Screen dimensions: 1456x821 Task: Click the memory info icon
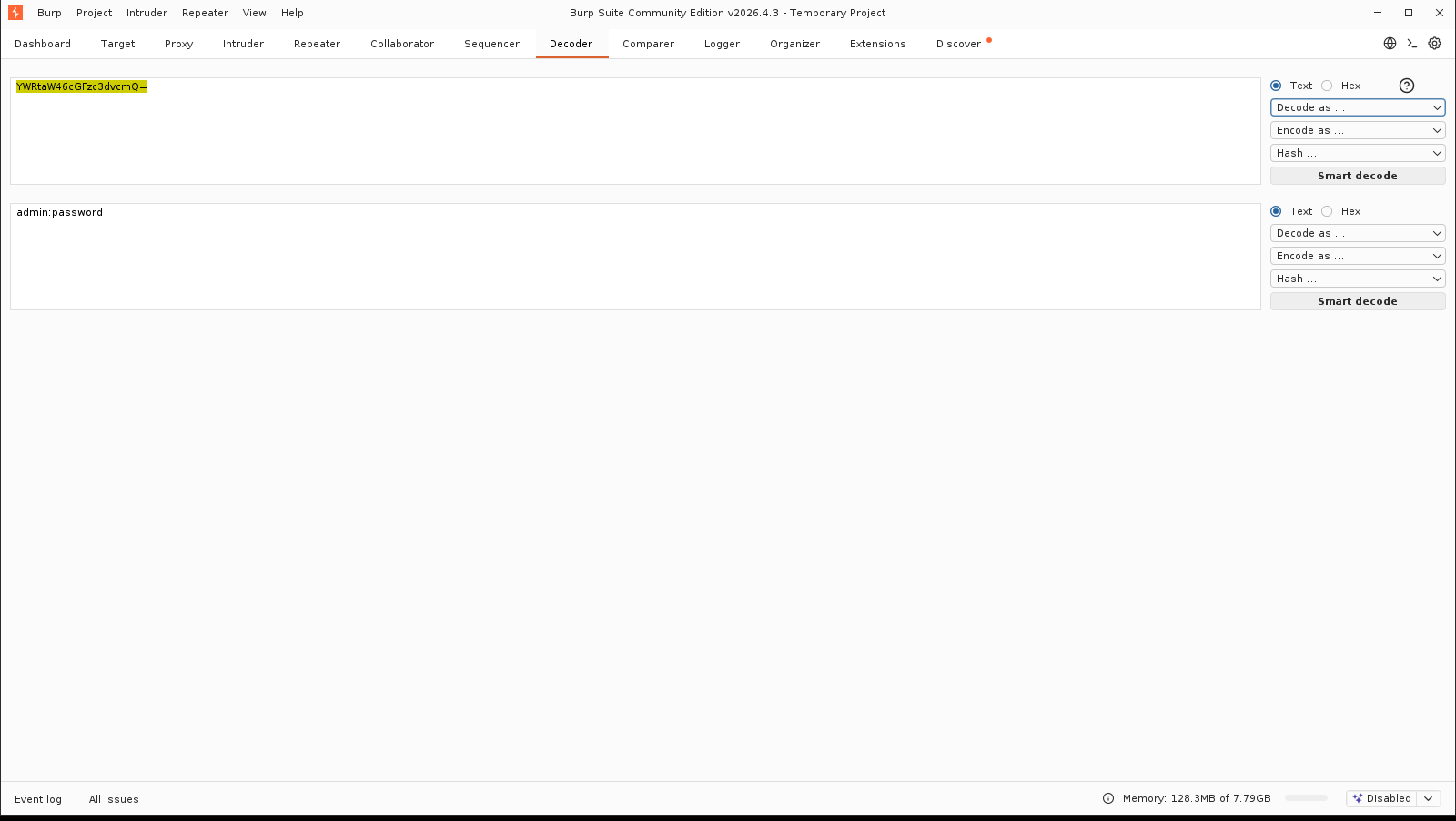(1108, 798)
